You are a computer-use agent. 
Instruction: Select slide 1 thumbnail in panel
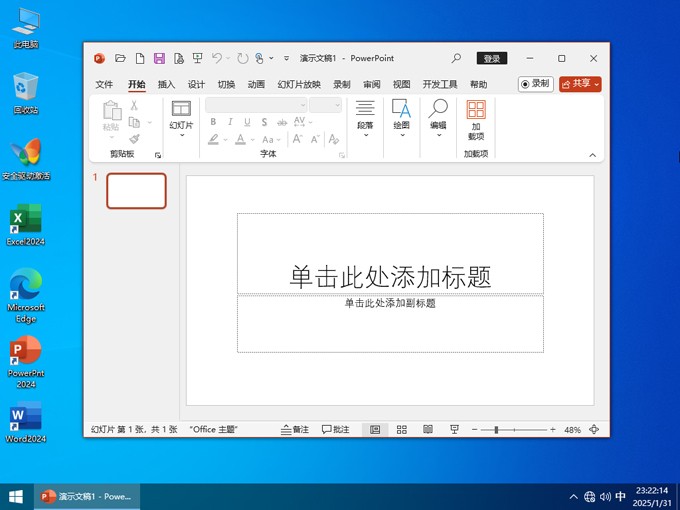point(137,191)
